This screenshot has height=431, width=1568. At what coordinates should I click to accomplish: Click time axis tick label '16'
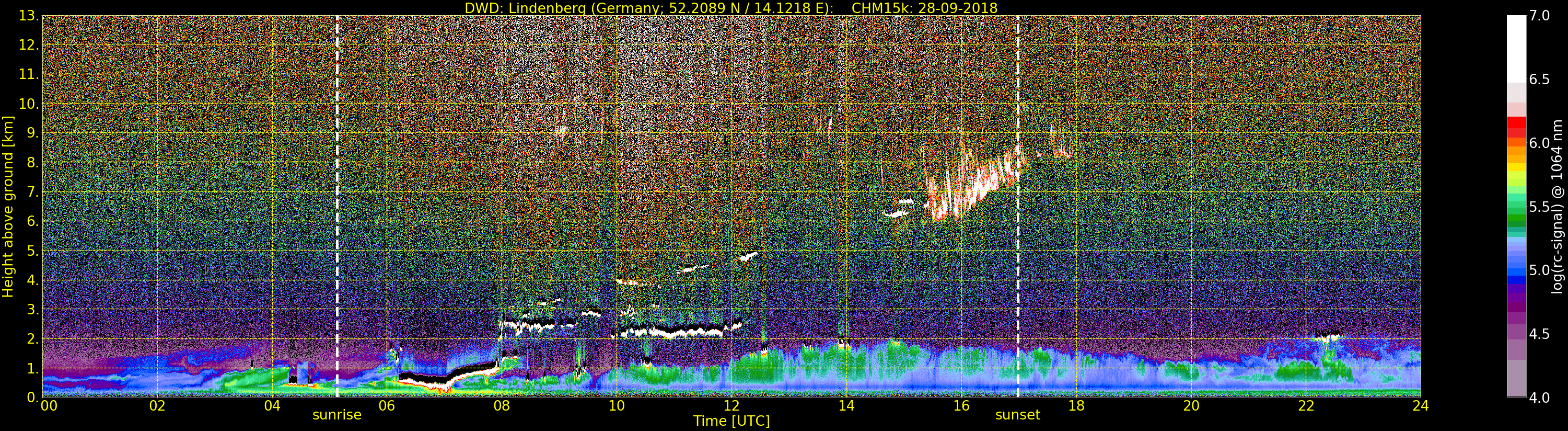pos(961,406)
